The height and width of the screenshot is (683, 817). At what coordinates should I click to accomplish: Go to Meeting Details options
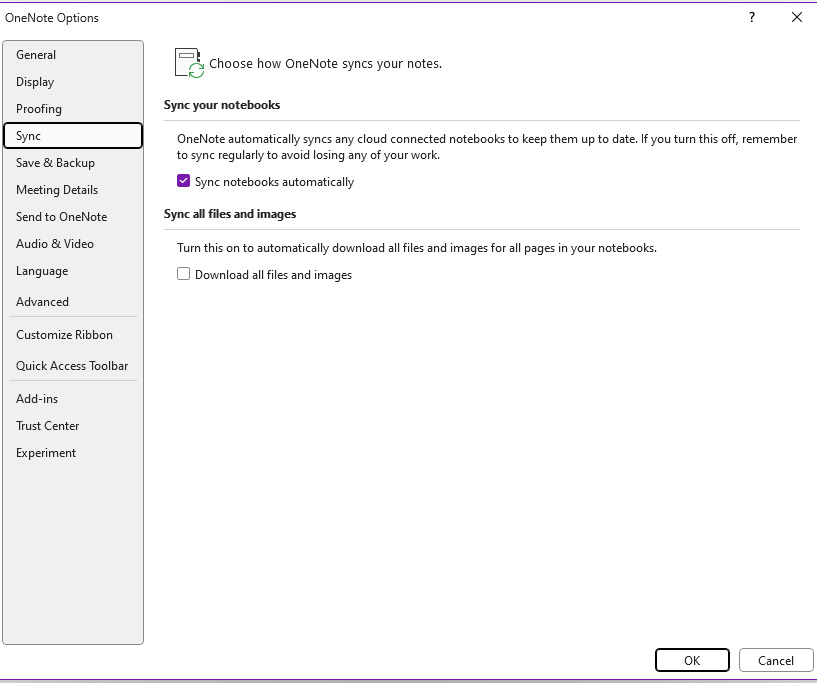(x=72, y=190)
